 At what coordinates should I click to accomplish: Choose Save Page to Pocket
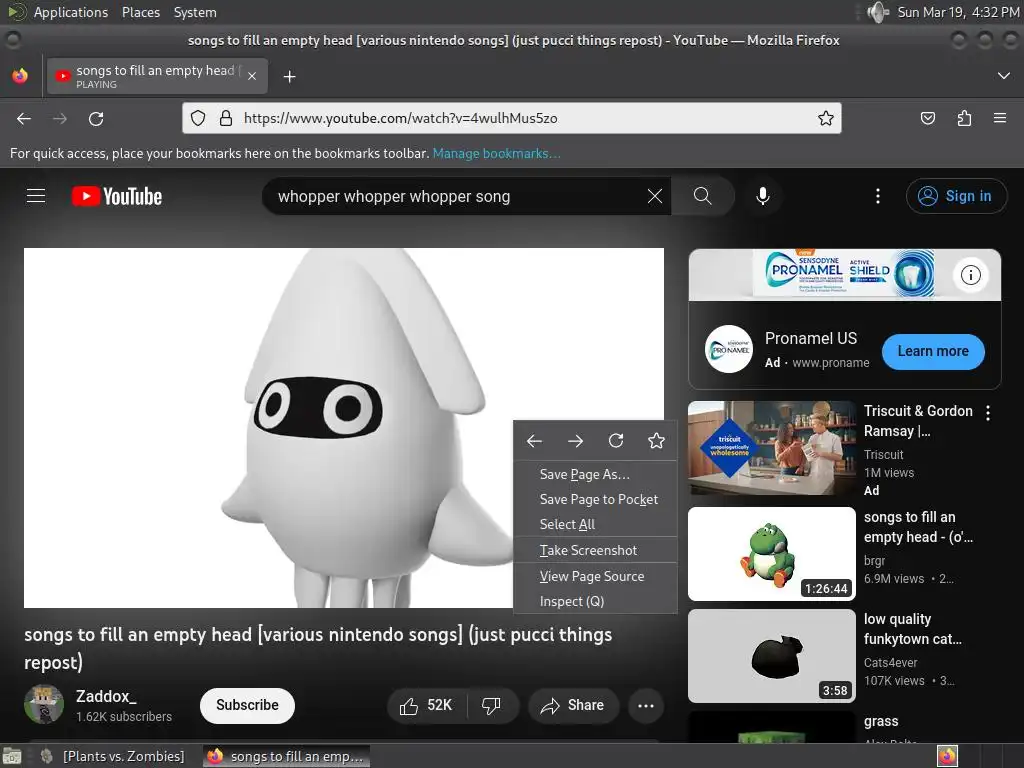point(595,500)
